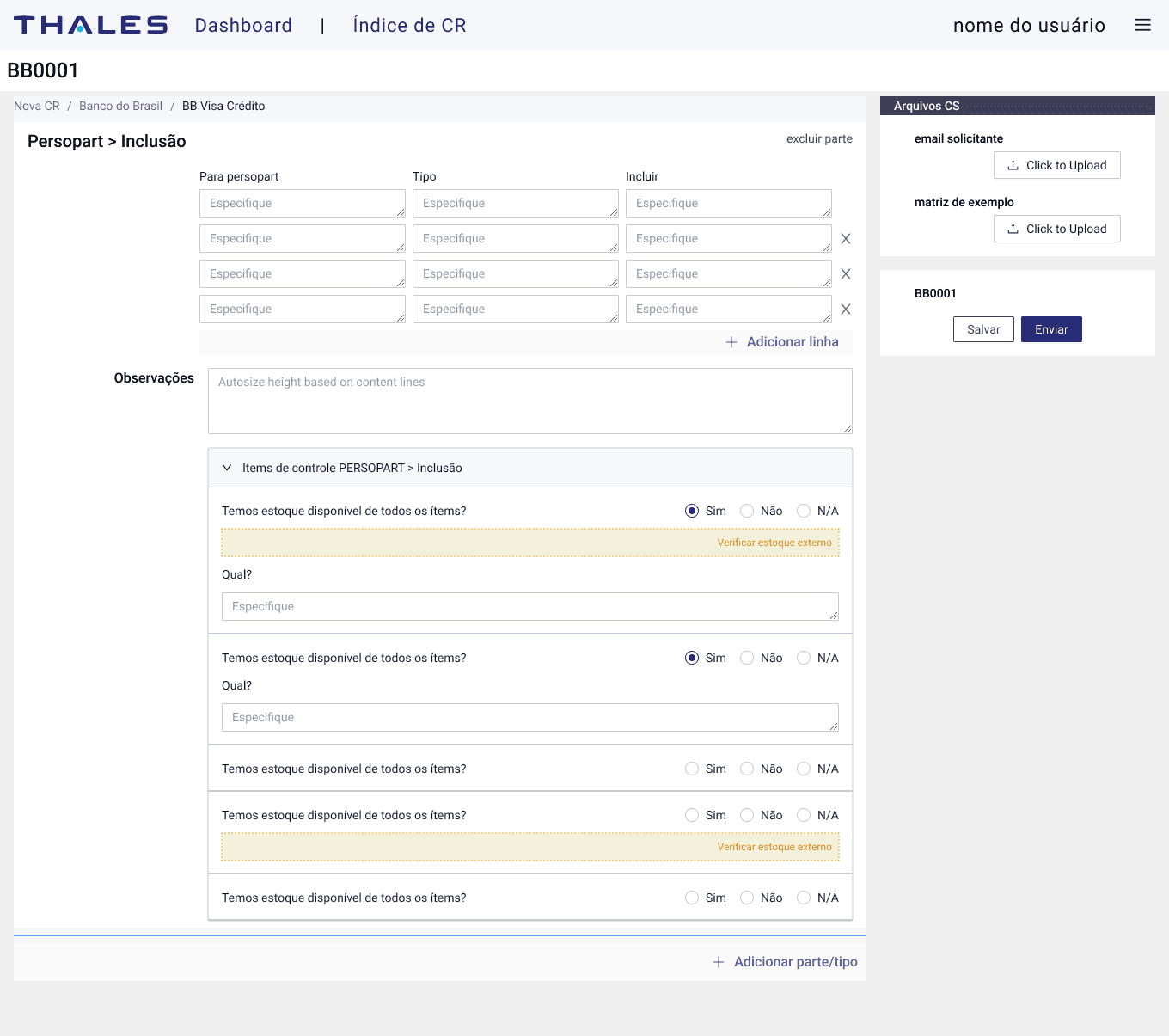Select Sim for third estoque question
Image resolution: width=1169 pixels, height=1036 pixels.
pyautogui.click(x=692, y=769)
